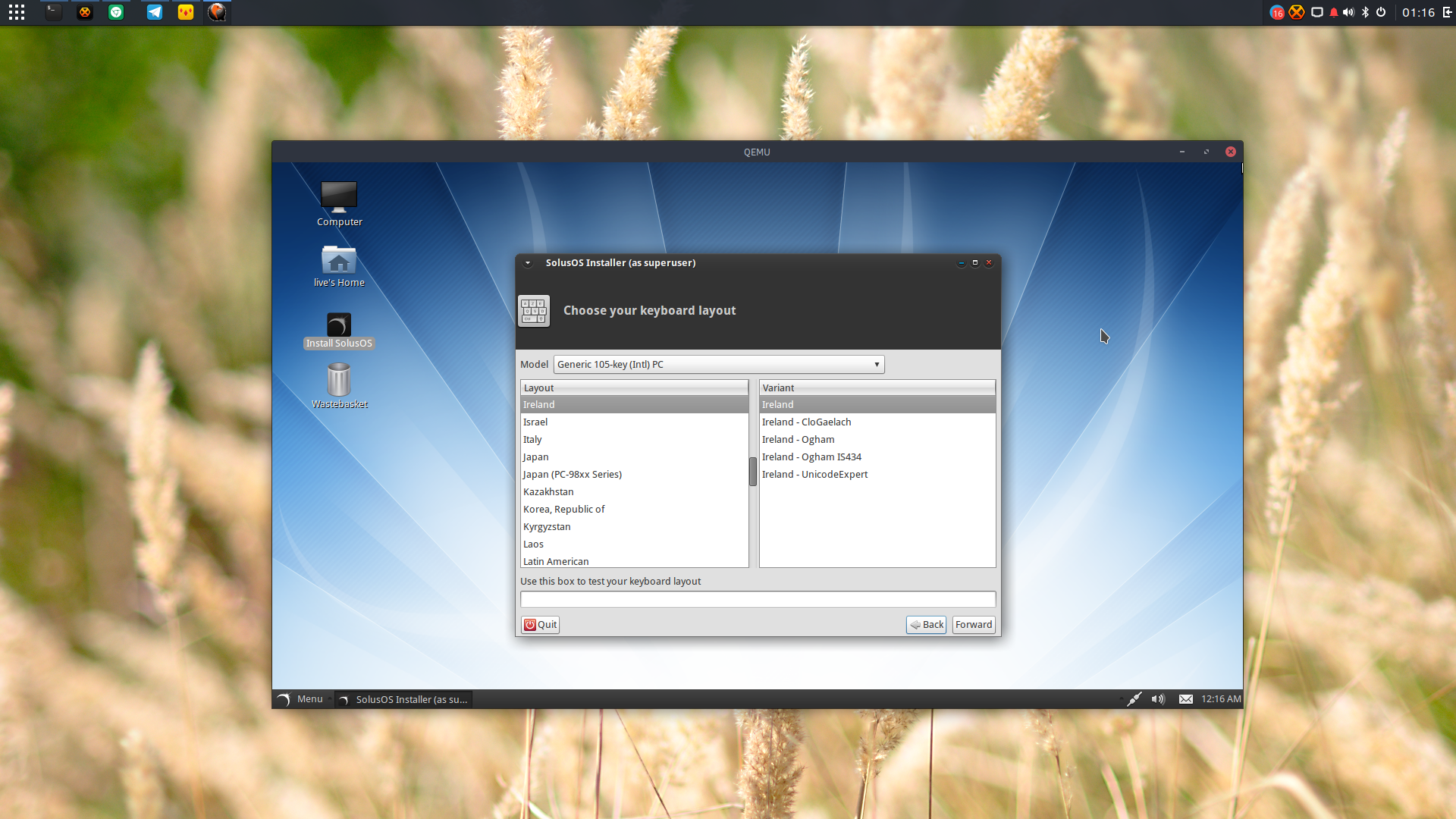Select live's Home folder icon
This screenshot has height=819, width=1456.
point(339,266)
